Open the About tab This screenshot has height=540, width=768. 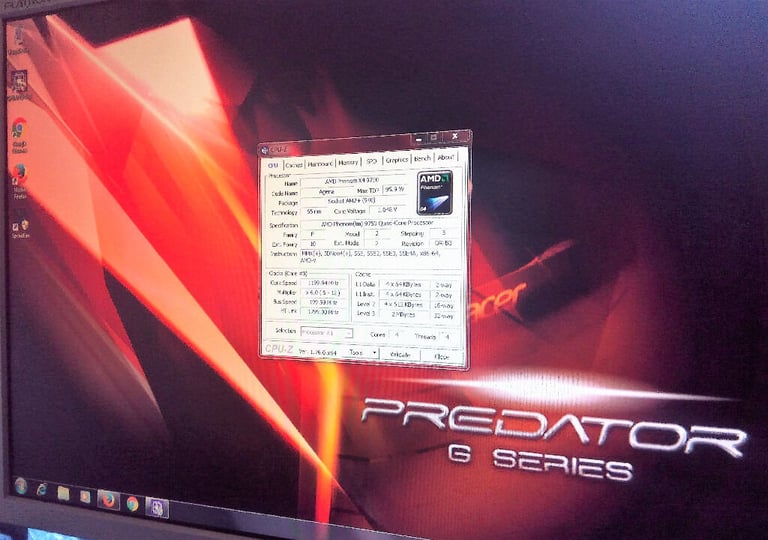446,157
